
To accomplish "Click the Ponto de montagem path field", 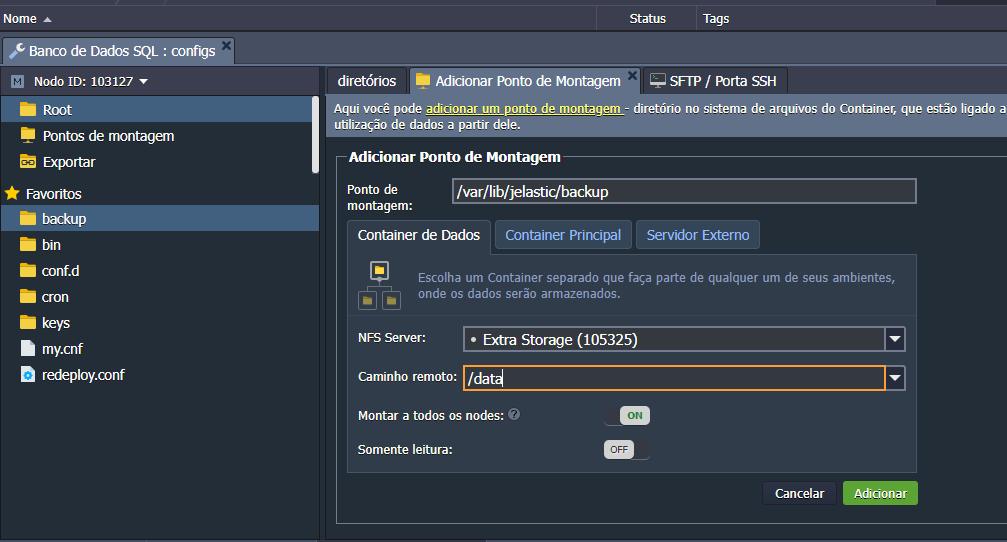I will click(683, 191).
